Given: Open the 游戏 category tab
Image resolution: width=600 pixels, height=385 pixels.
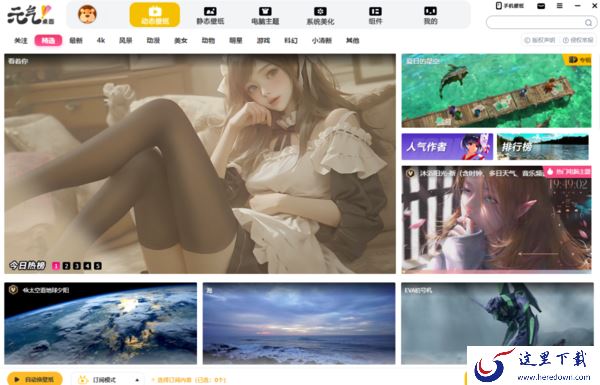Looking at the screenshot, I should click(x=263, y=40).
